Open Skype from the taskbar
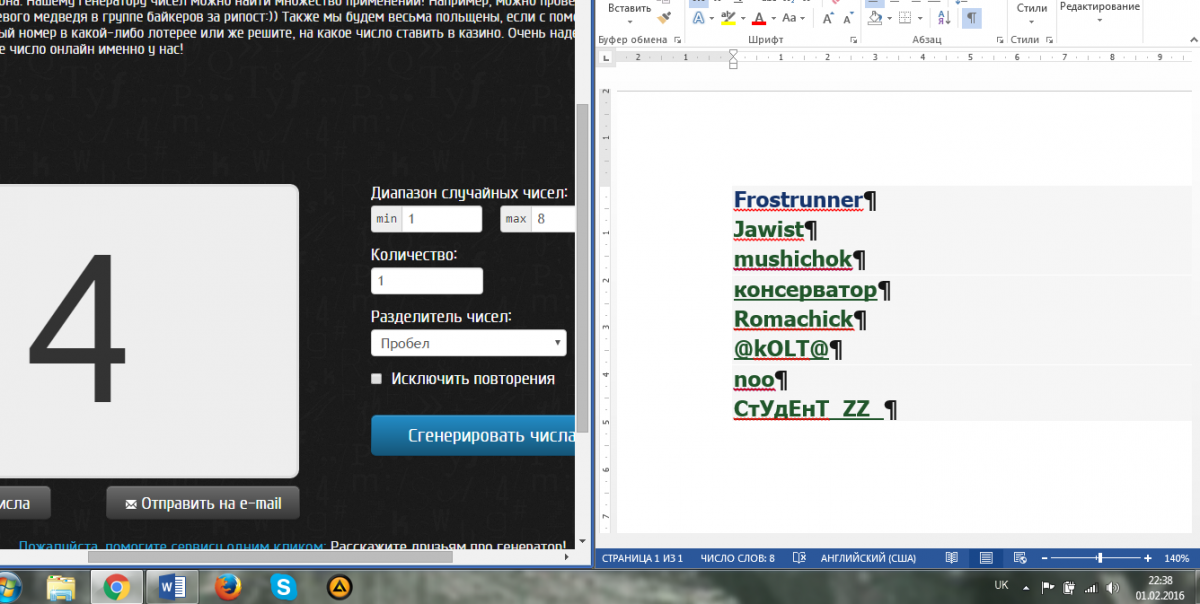This screenshot has height=604, width=1200. 284,585
